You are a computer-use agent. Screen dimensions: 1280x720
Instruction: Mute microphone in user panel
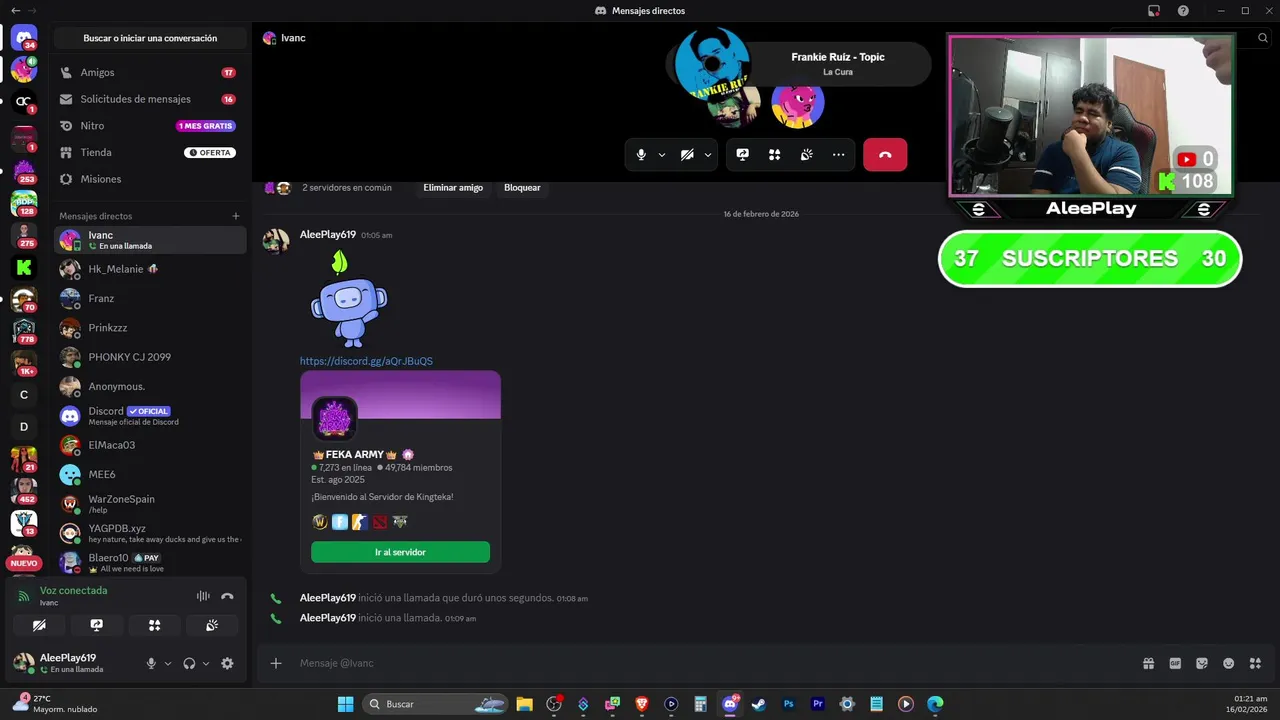pos(151,663)
